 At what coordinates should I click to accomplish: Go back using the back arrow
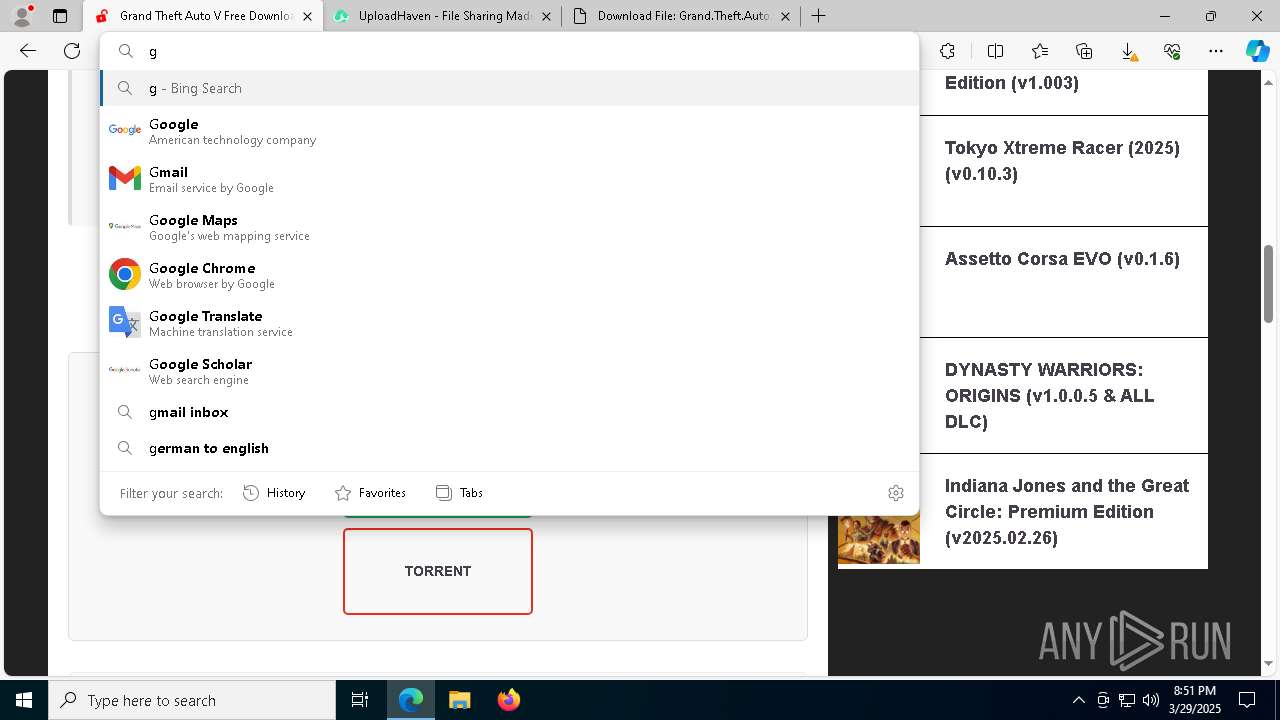pos(28,51)
